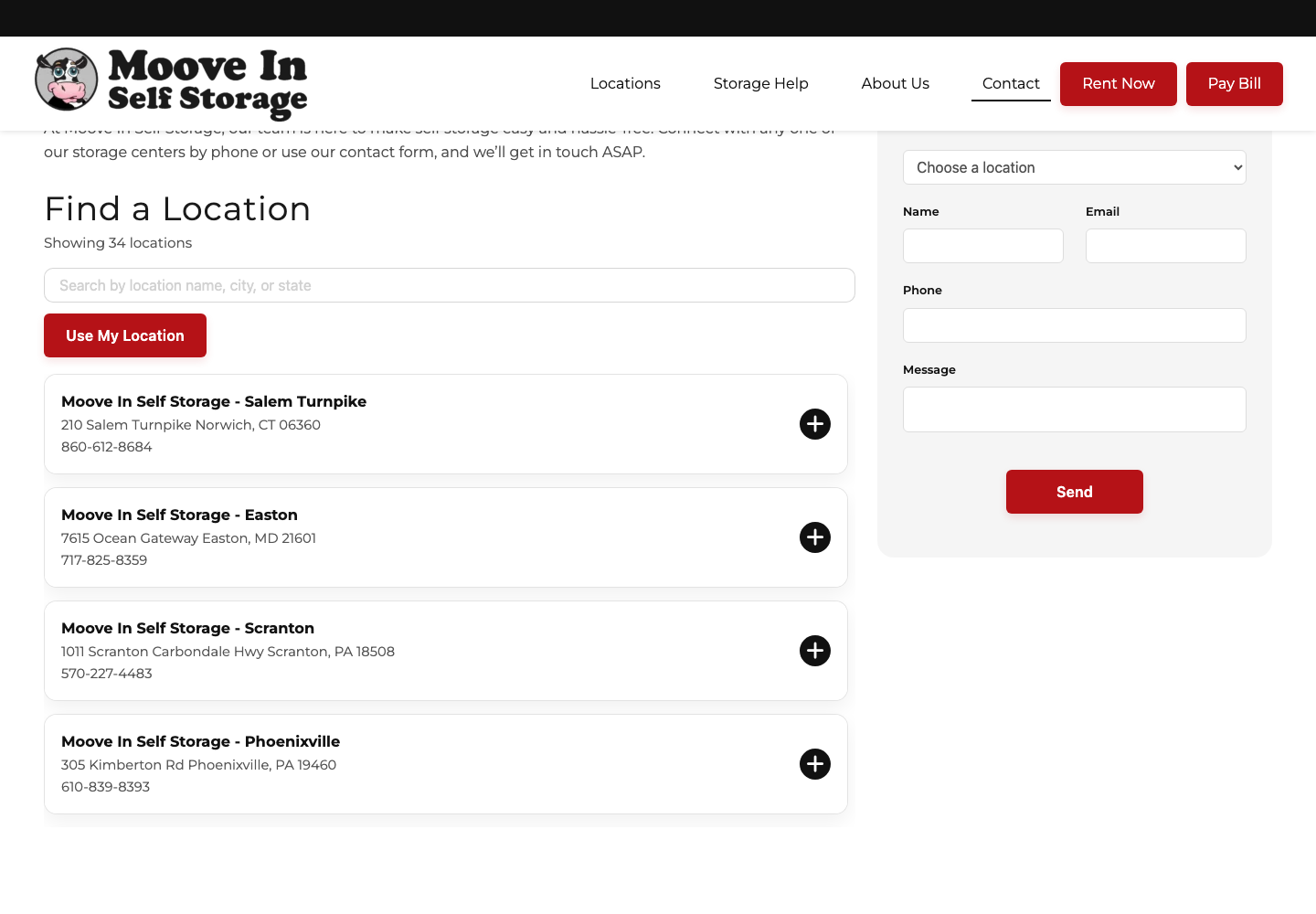Screen dimensions: 1316x914
Task: Open the Choose a location dropdown
Action: 1075,167
